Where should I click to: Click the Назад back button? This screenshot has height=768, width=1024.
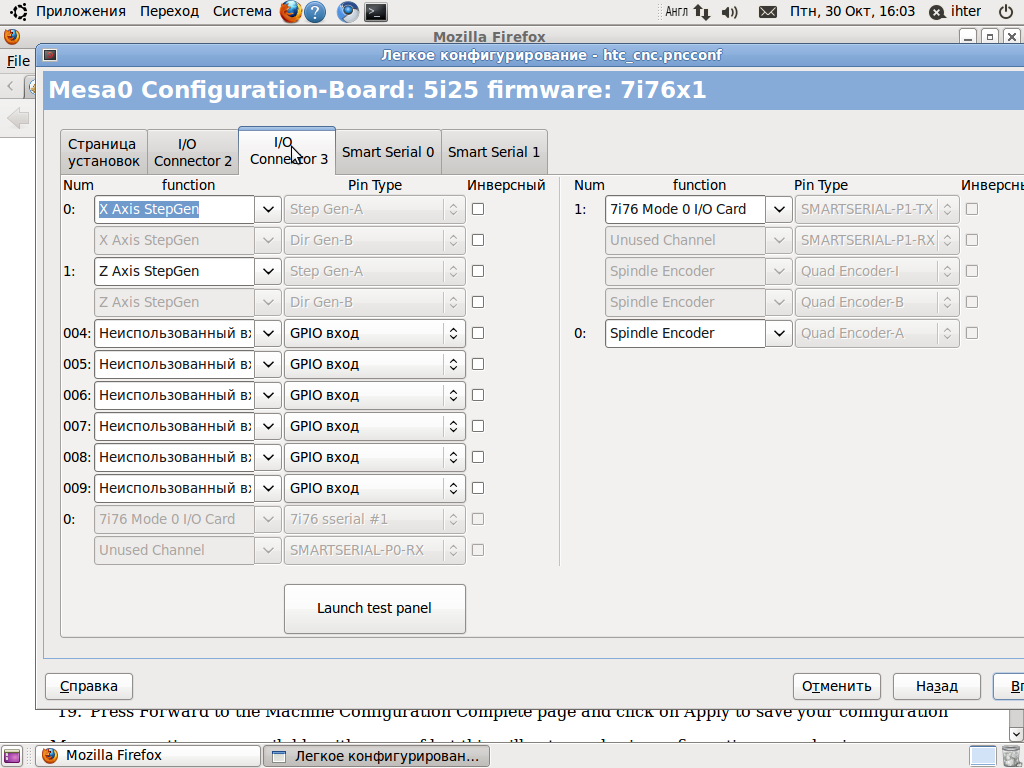[936, 686]
